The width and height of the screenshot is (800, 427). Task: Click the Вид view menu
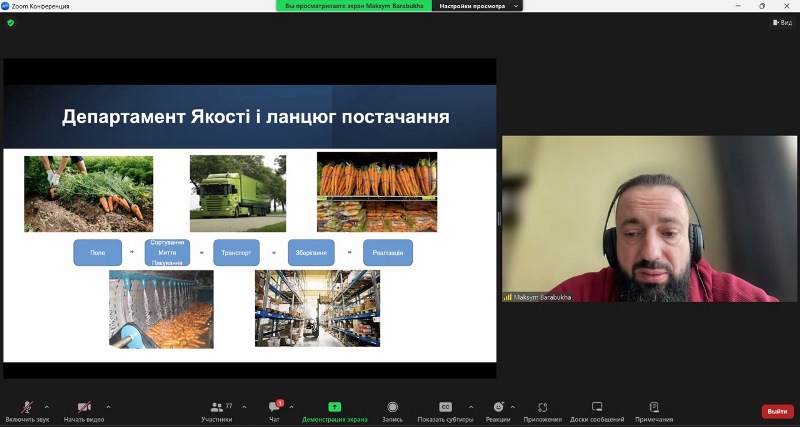pos(782,22)
